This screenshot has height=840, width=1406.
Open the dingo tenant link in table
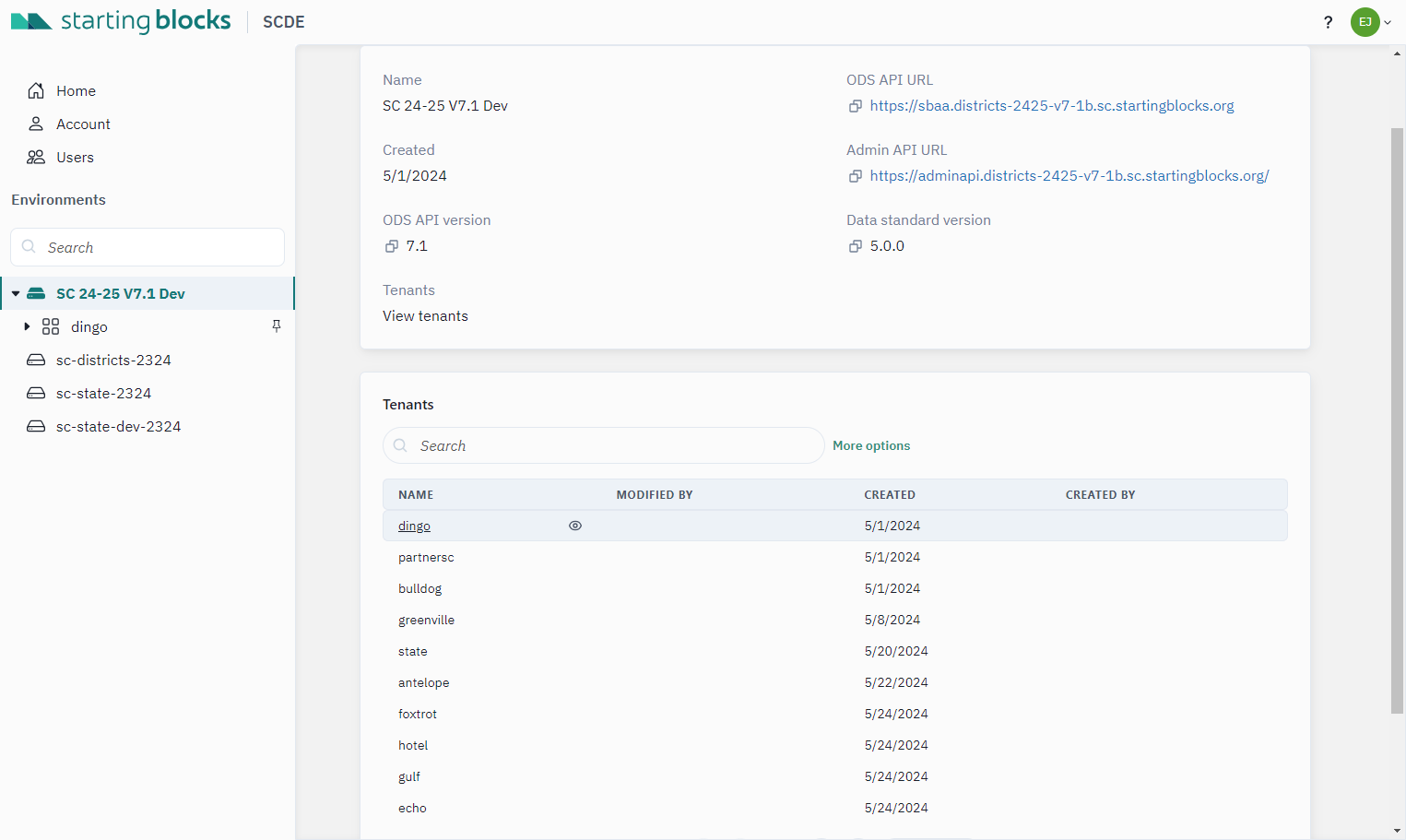point(414,526)
